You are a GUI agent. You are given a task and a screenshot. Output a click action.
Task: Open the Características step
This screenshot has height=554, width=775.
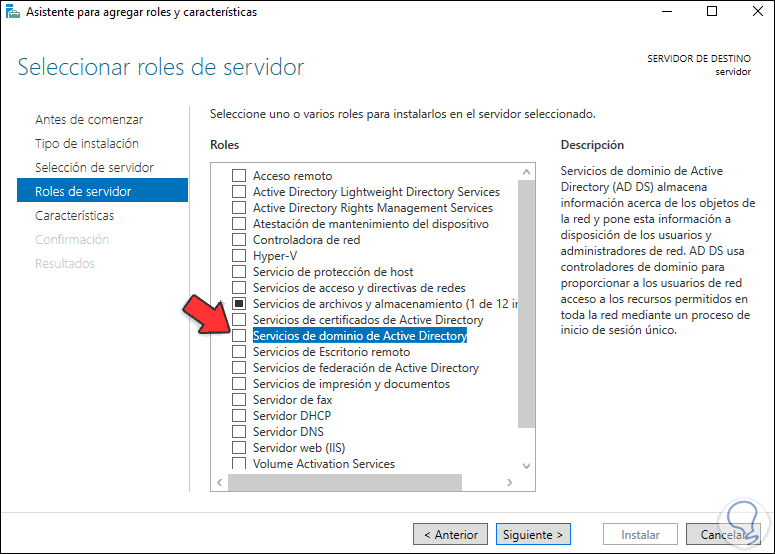(74, 215)
